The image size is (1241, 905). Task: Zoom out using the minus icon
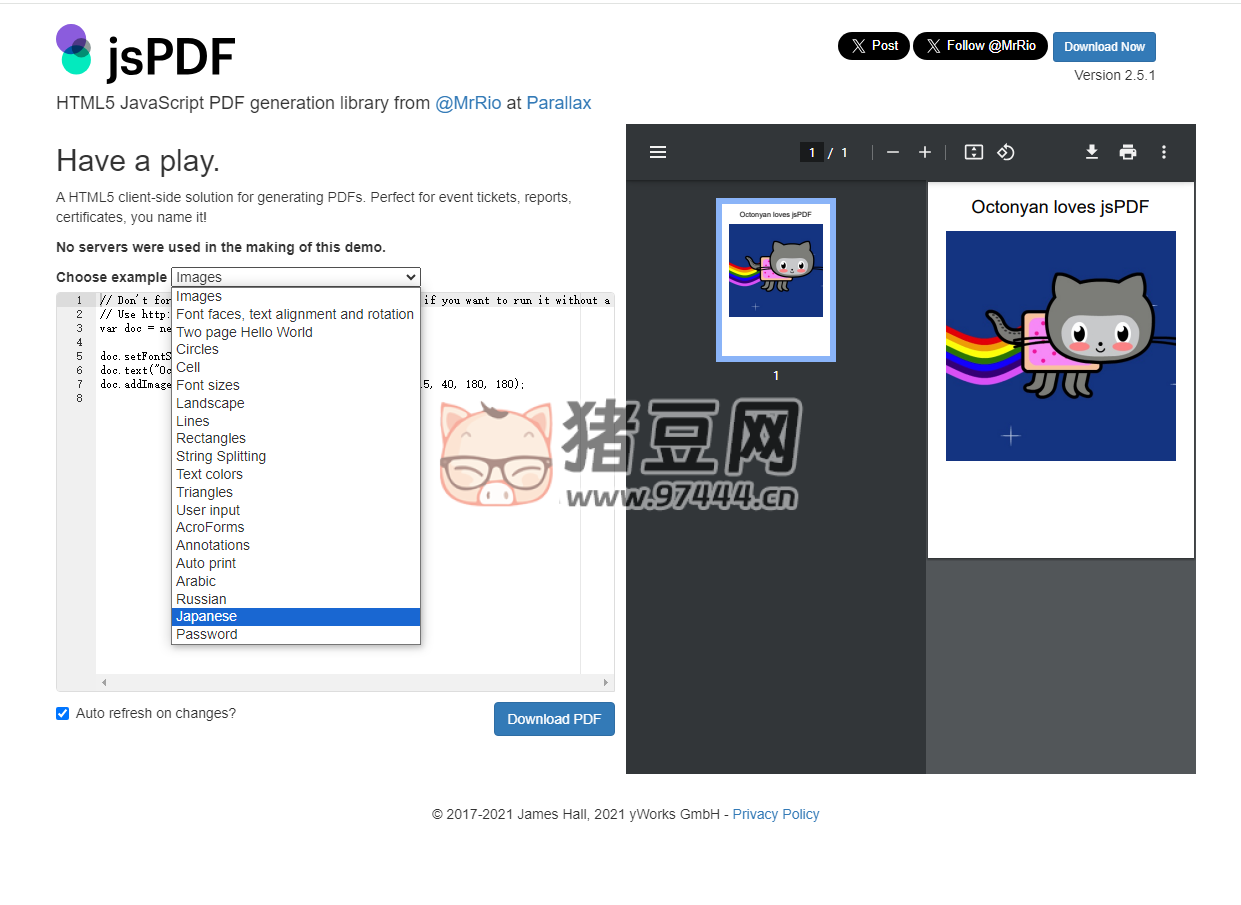coord(893,152)
